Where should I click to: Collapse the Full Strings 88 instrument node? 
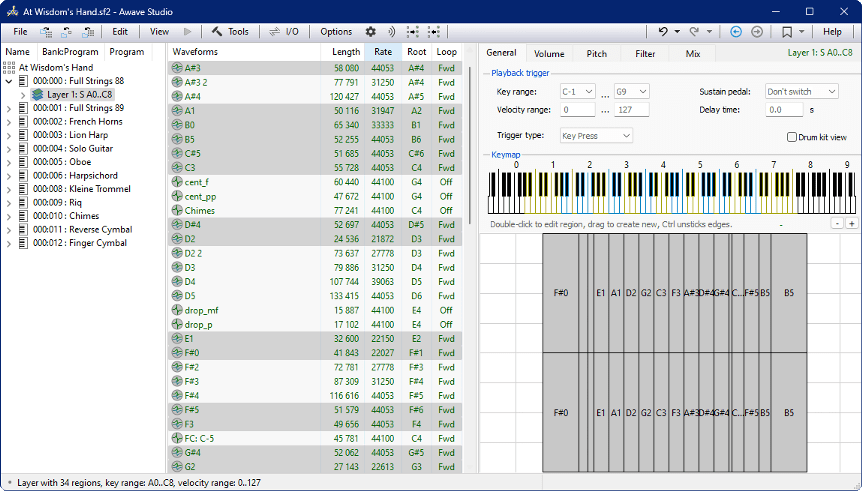point(9,81)
